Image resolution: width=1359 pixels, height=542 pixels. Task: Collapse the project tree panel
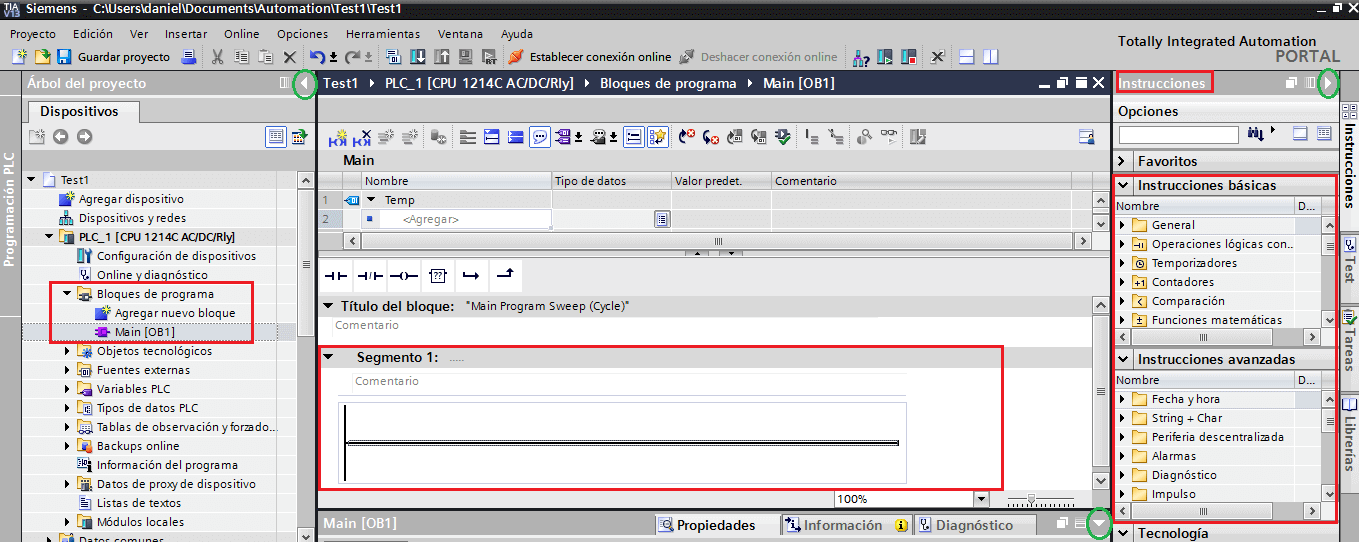(x=306, y=84)
